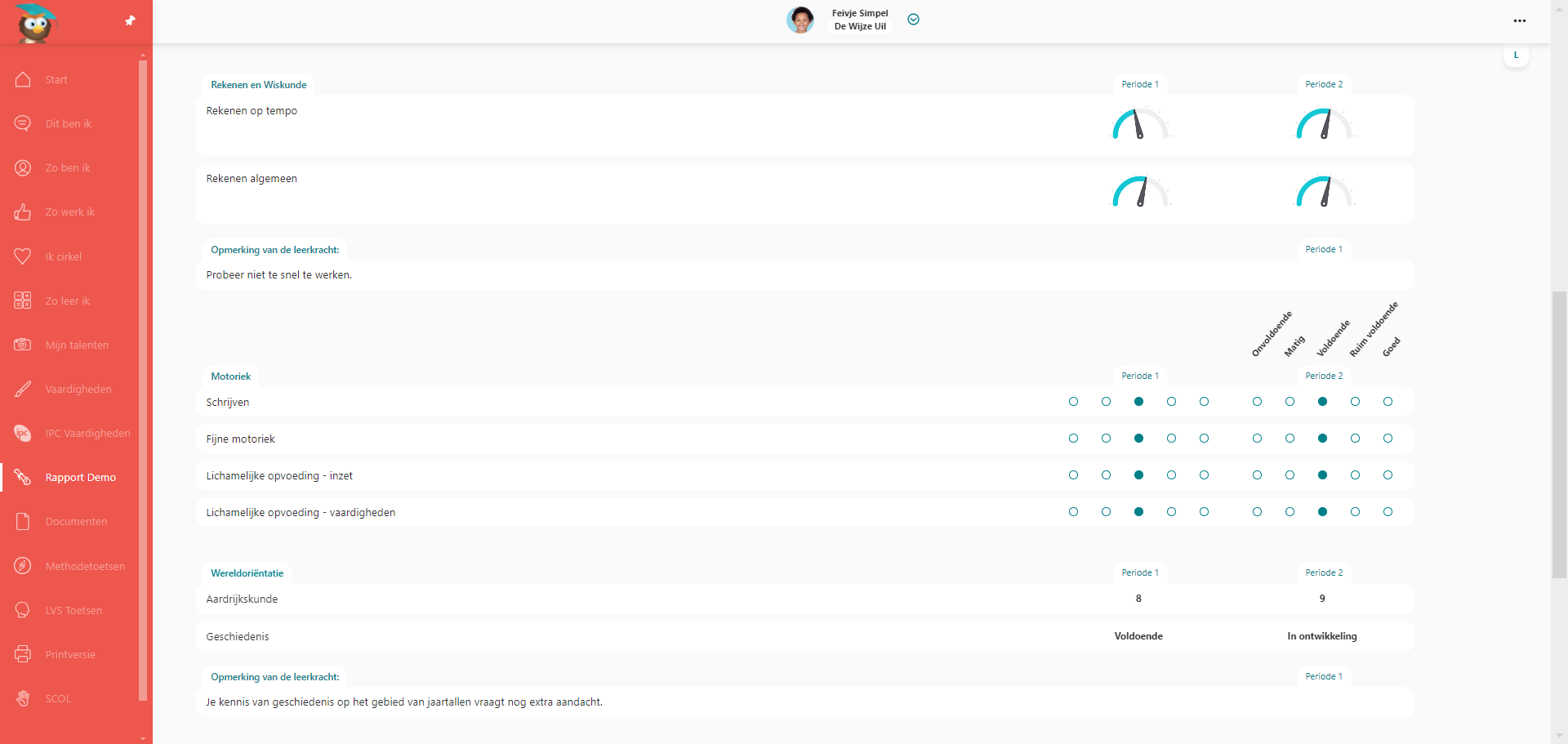Screen dimensions: 1568x744
Task: Click the SCOL hand icon
Action: (23, 698)
